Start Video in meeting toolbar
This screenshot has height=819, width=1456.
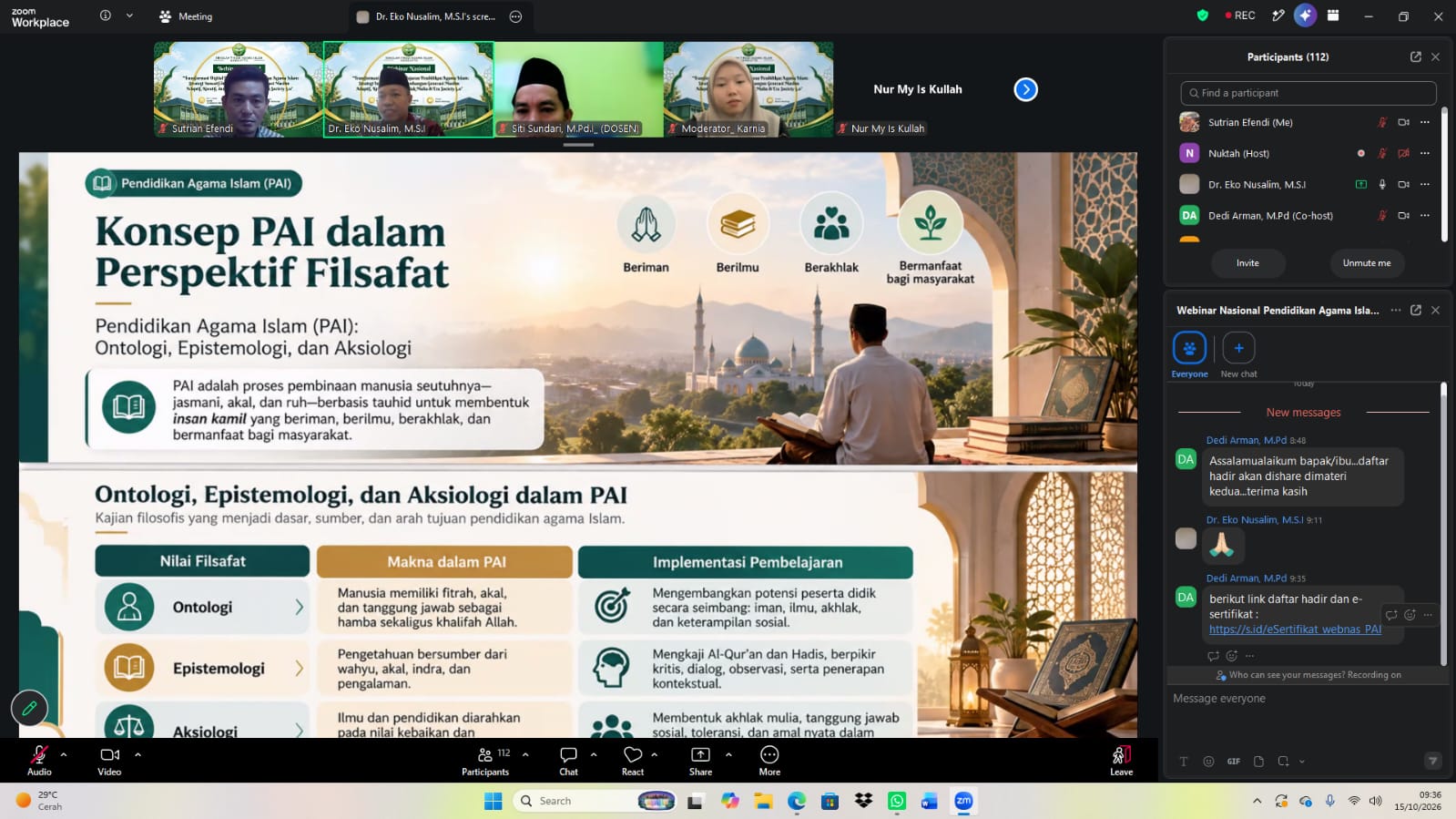[x=109, y=761]
